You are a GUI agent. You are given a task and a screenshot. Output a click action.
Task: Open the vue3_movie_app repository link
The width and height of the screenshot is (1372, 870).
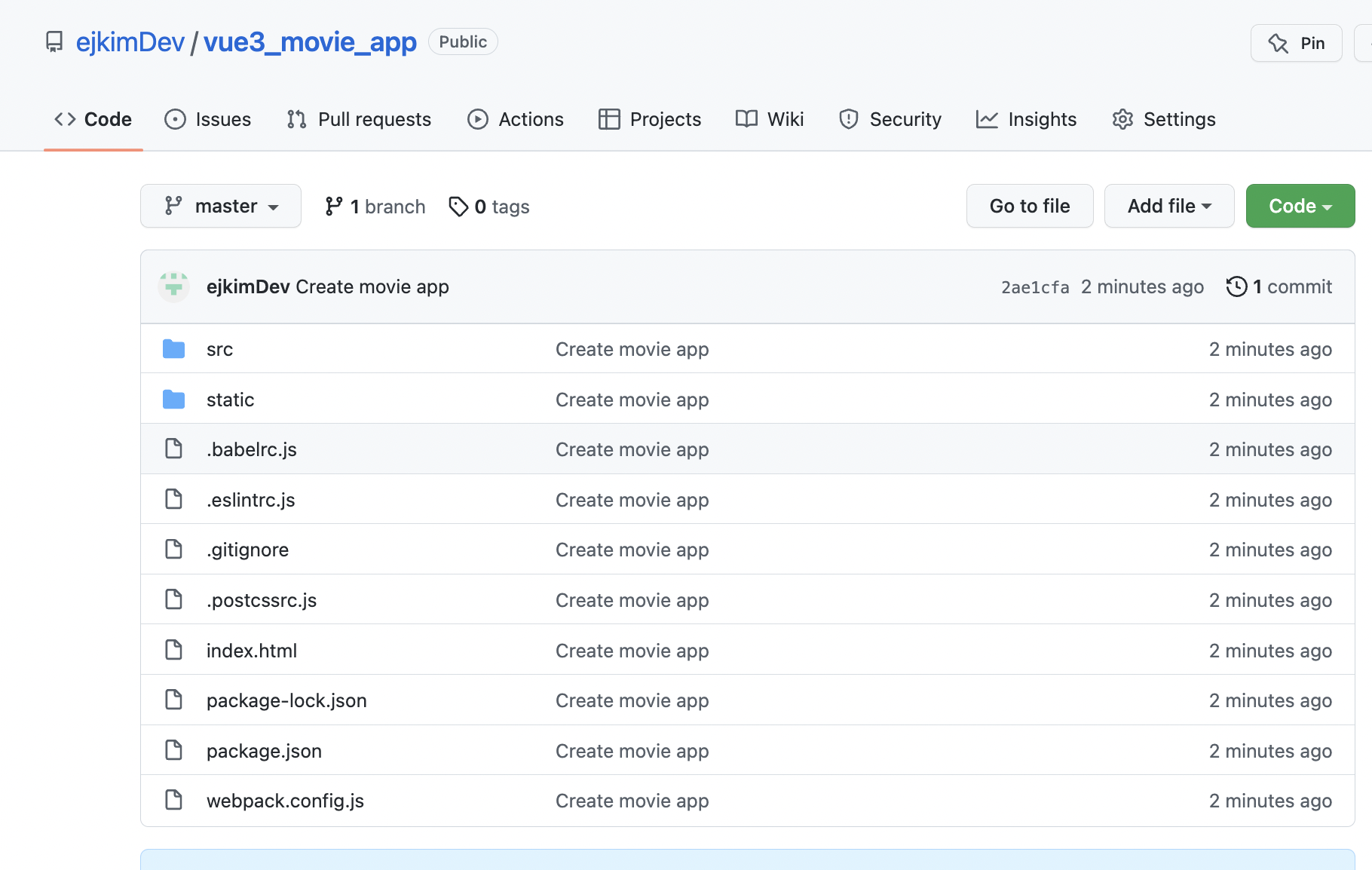[x=310, y=42]
